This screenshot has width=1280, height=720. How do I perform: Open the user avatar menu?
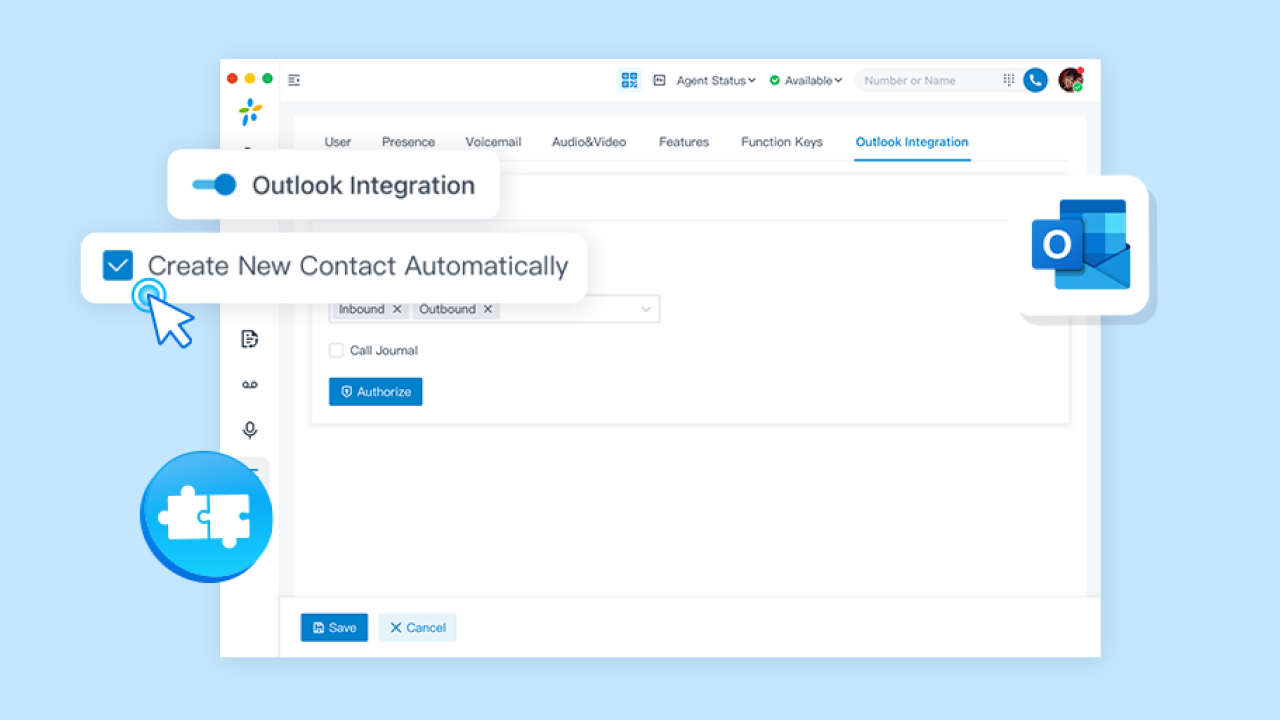point(1071,80)
